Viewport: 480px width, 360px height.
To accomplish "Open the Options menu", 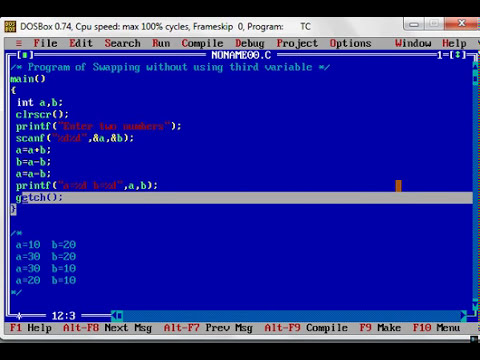I will pyautogui.click(x=350, y=43).
